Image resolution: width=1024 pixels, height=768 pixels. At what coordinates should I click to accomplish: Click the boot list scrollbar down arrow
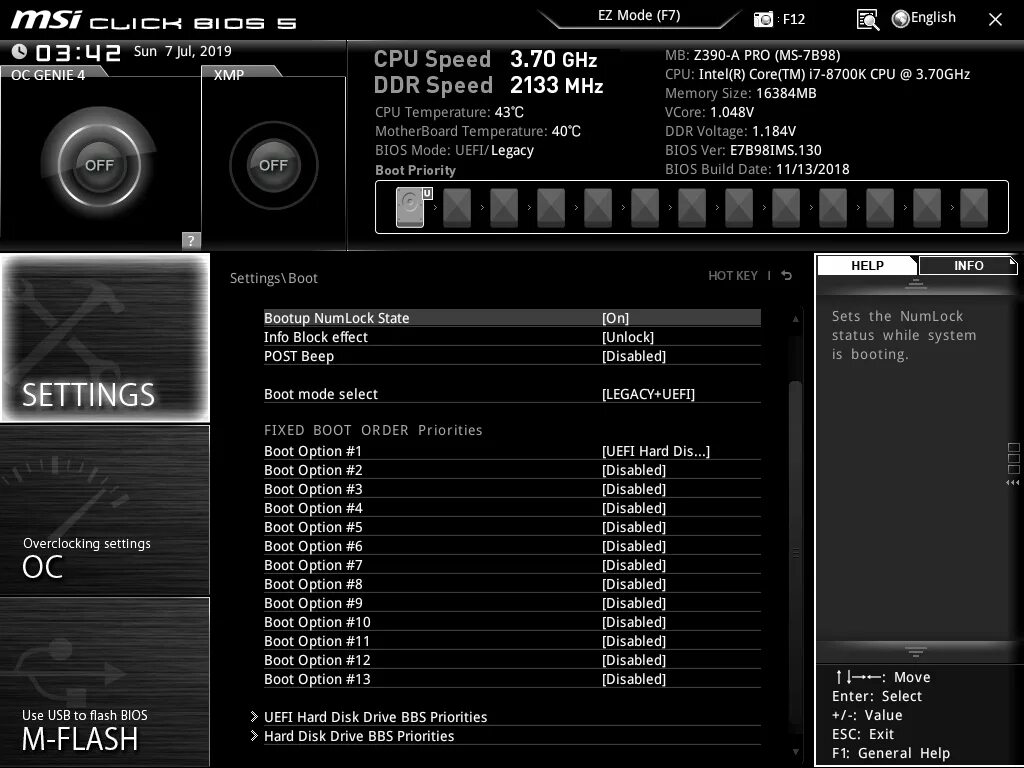[795, 752]
